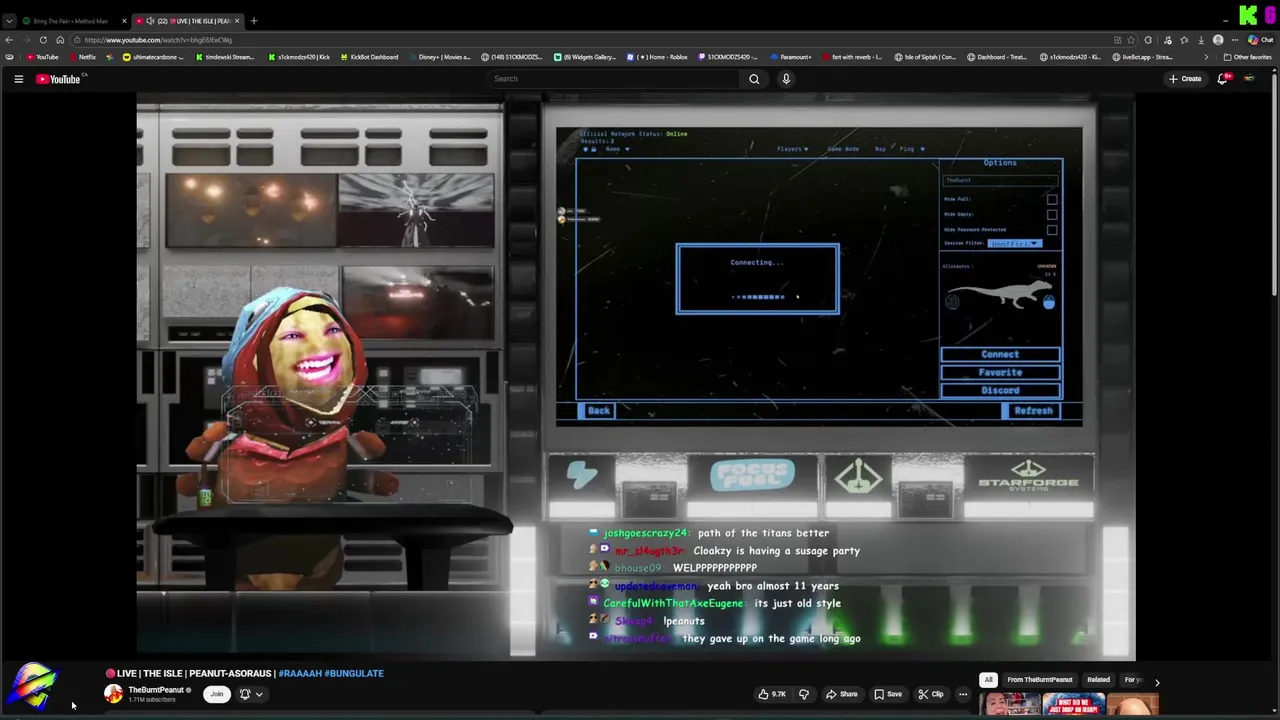The image size is (1280, 720).
Task: Open the YouTube account avatar menu
Action: coord(1249,79)
